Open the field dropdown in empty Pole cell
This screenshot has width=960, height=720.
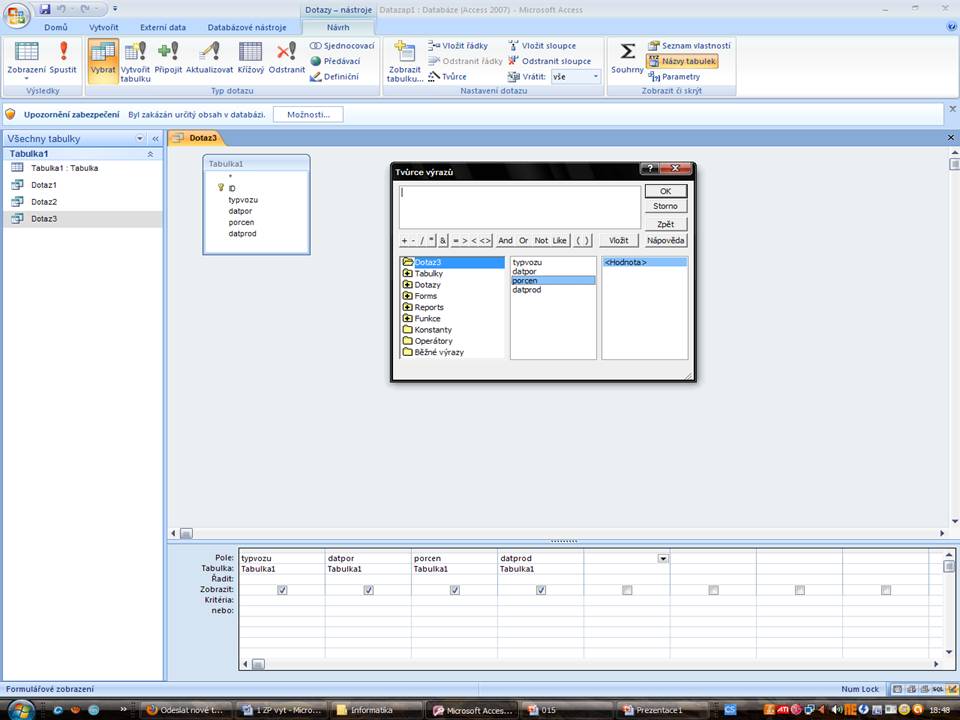click(663, 558)
